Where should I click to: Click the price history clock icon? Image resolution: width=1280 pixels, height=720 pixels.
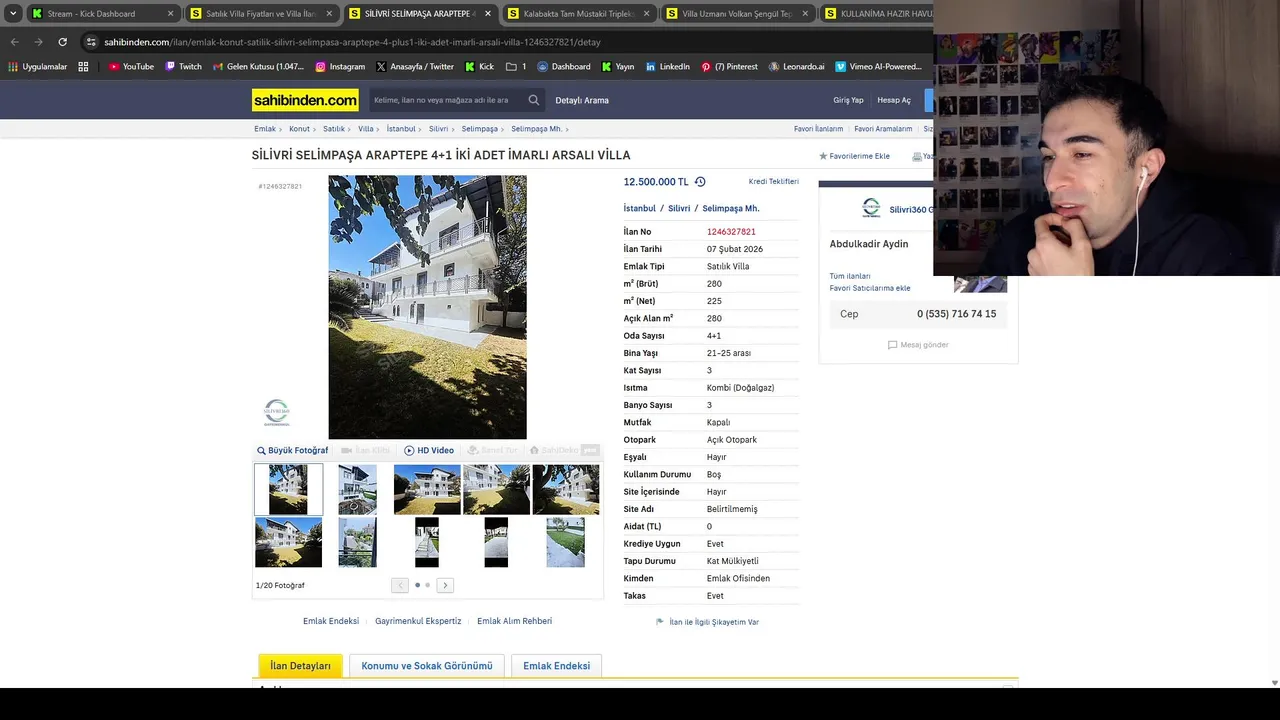(700, 182)
